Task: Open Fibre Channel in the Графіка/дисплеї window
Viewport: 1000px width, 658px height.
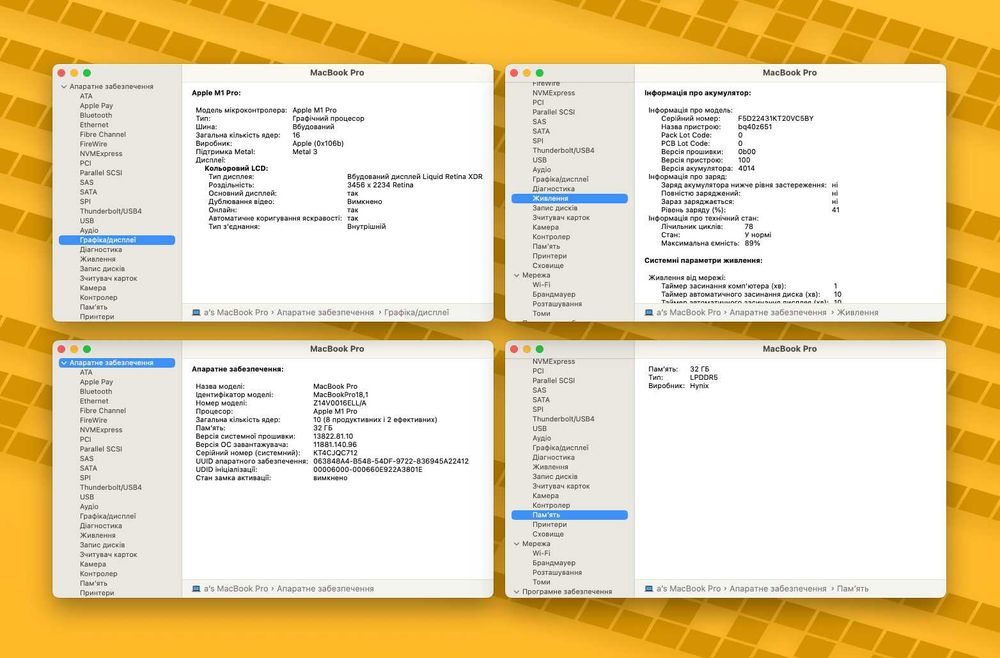Action: [103, 135]
